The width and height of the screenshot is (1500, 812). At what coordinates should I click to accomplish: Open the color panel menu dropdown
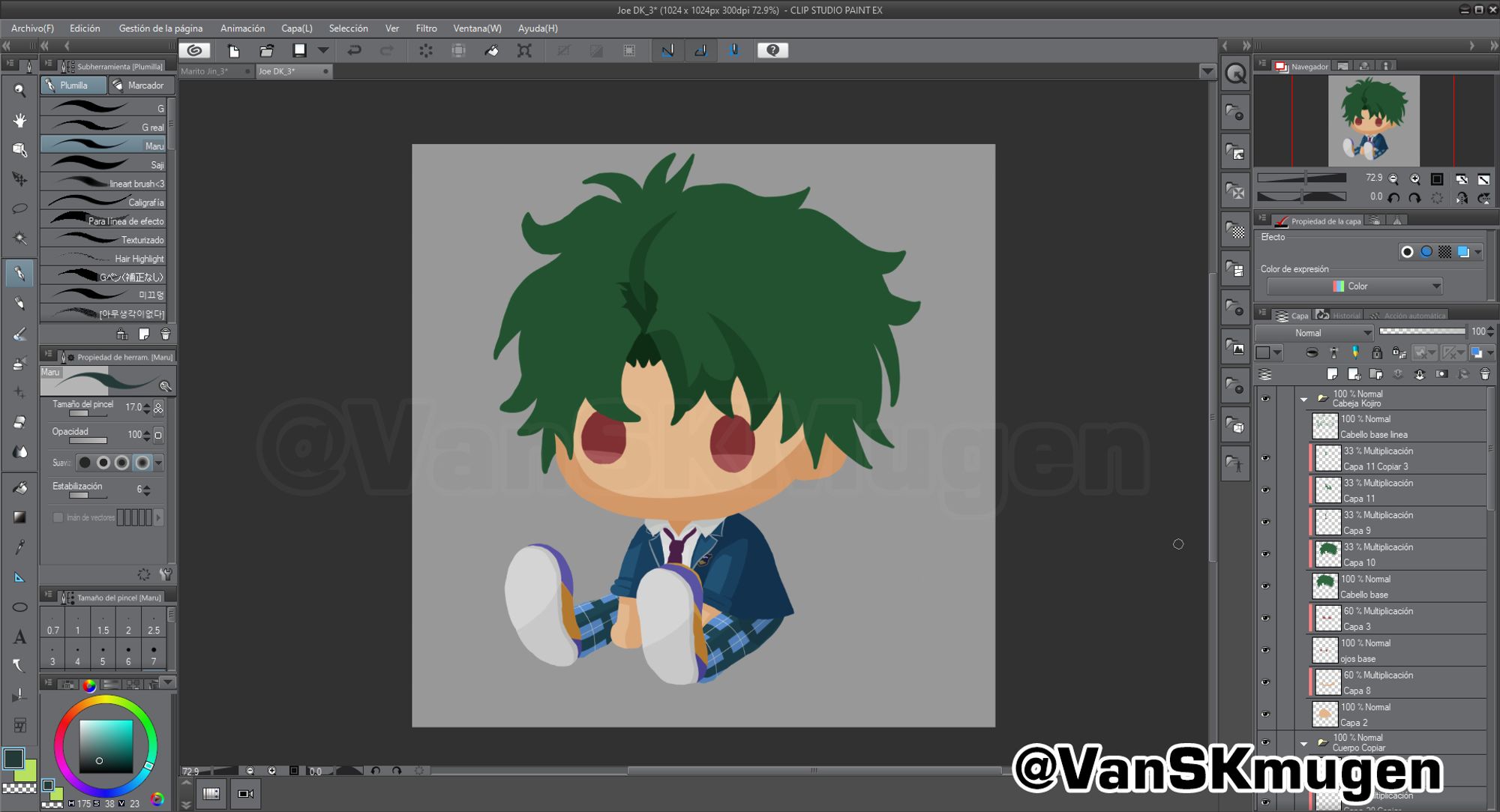click(x=168, y=682)
